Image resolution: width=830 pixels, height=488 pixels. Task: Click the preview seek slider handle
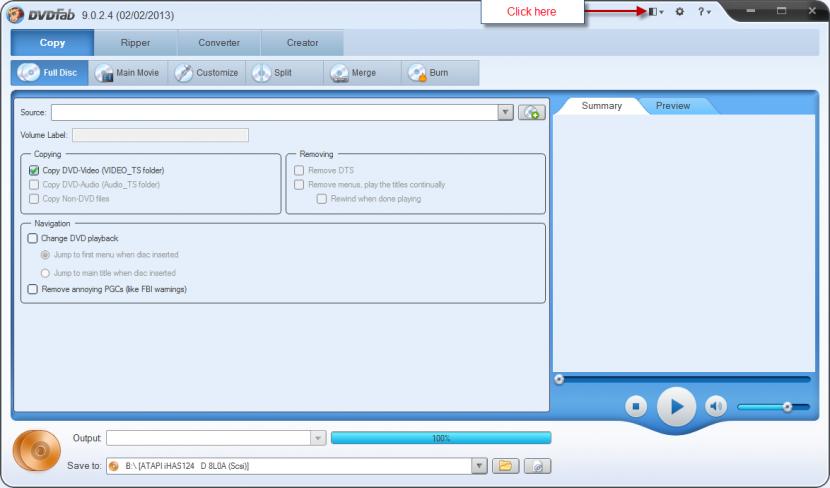click(x=559, y=379)
